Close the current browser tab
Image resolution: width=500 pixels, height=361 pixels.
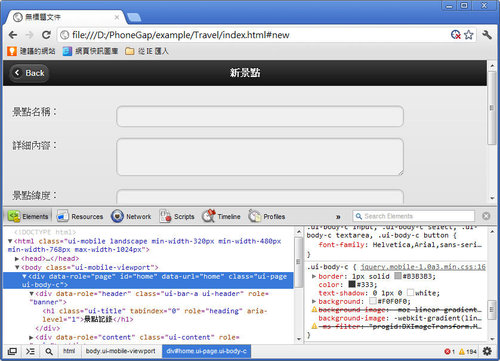pyautogui.click(x=117, y=17)
